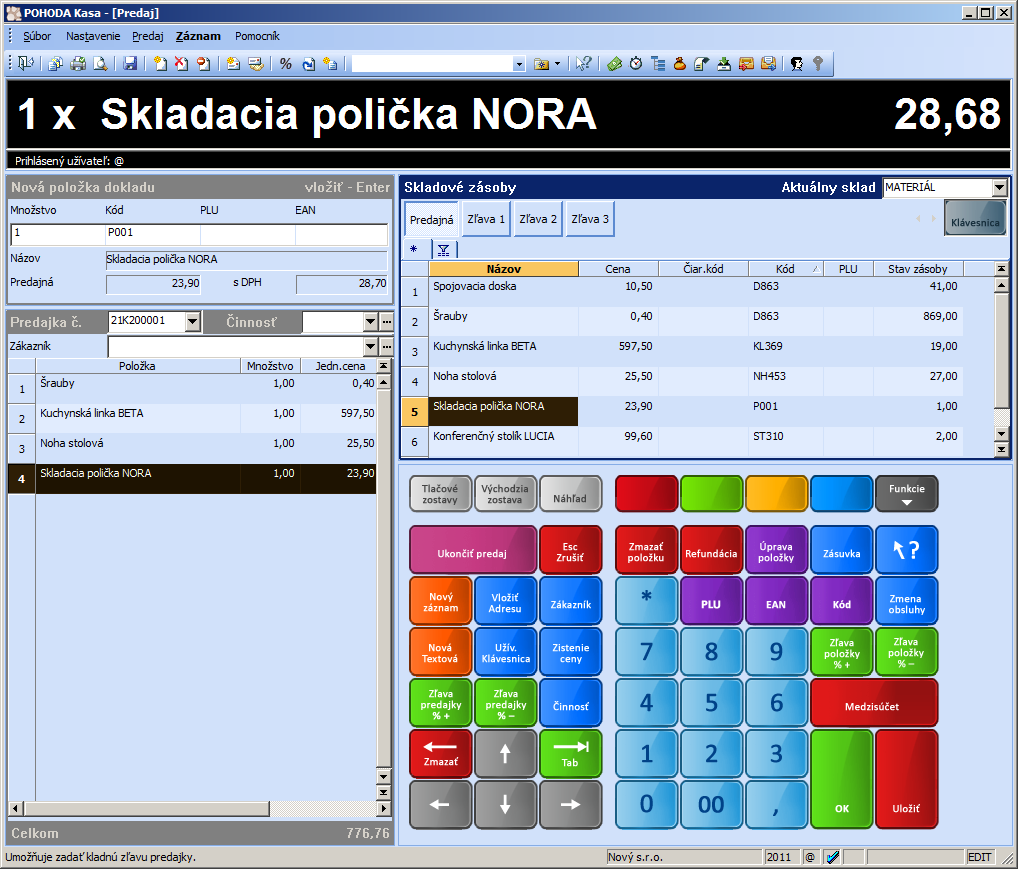Open the folder icon dropdown arrow
The height and width of the screenshot is (869, 1018).
pos(557,64)
